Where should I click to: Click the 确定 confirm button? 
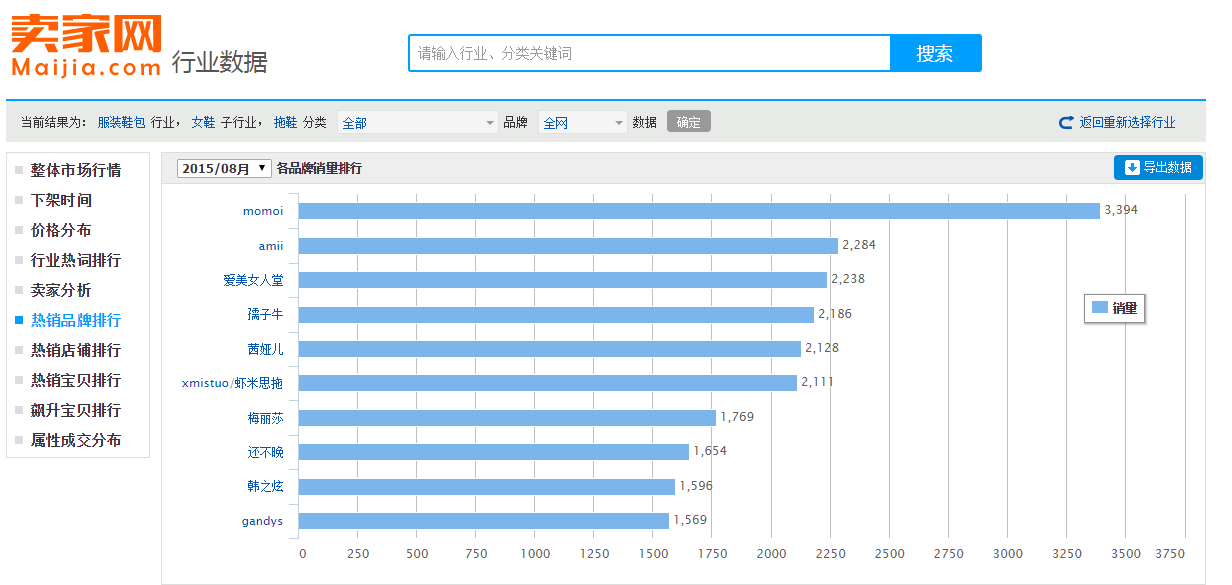click(x=689, y=122)
